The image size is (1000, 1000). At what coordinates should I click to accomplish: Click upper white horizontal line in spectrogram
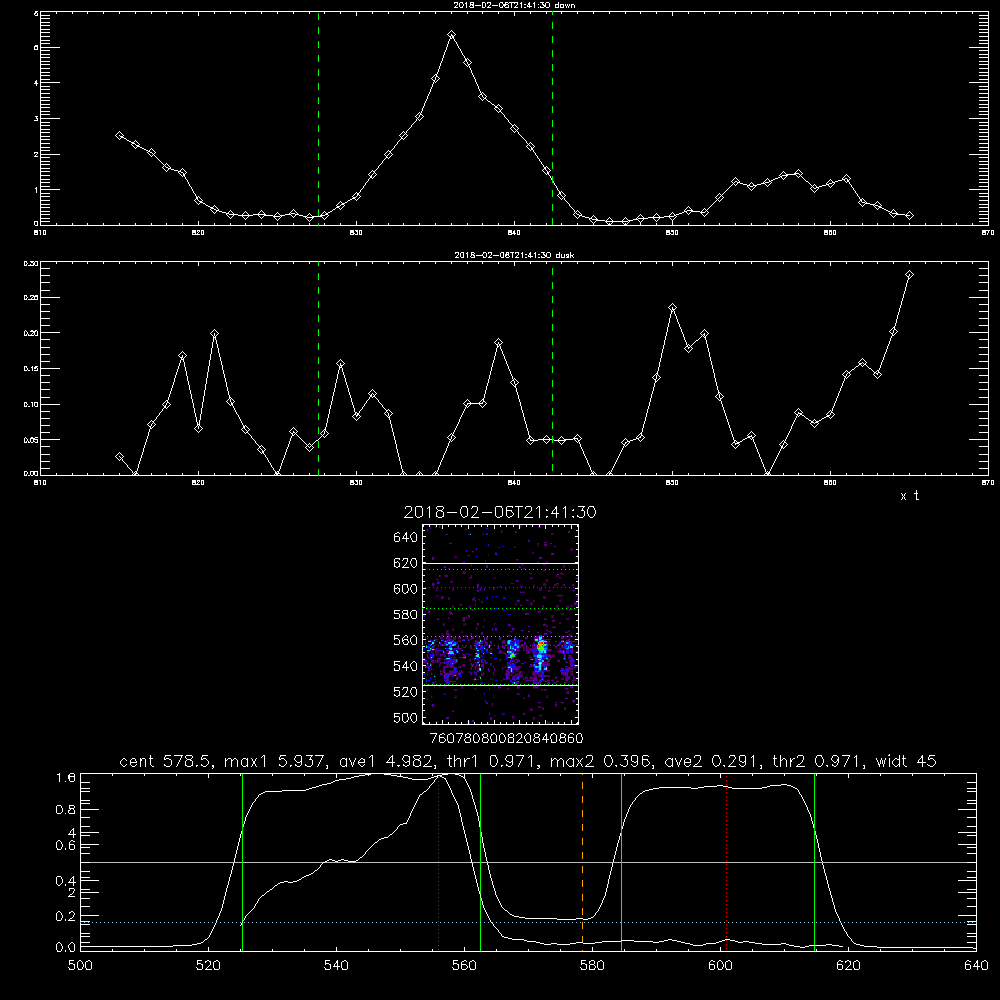pos(500,563)
